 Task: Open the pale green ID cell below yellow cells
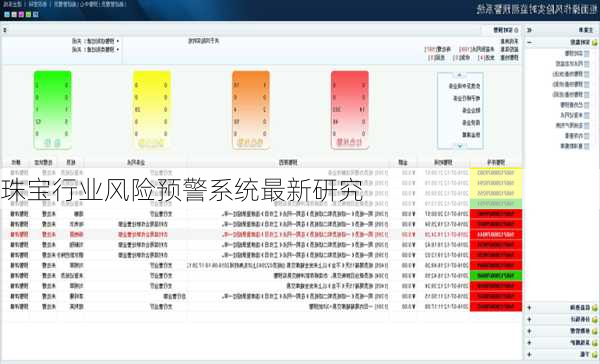(x=496, y=204)
